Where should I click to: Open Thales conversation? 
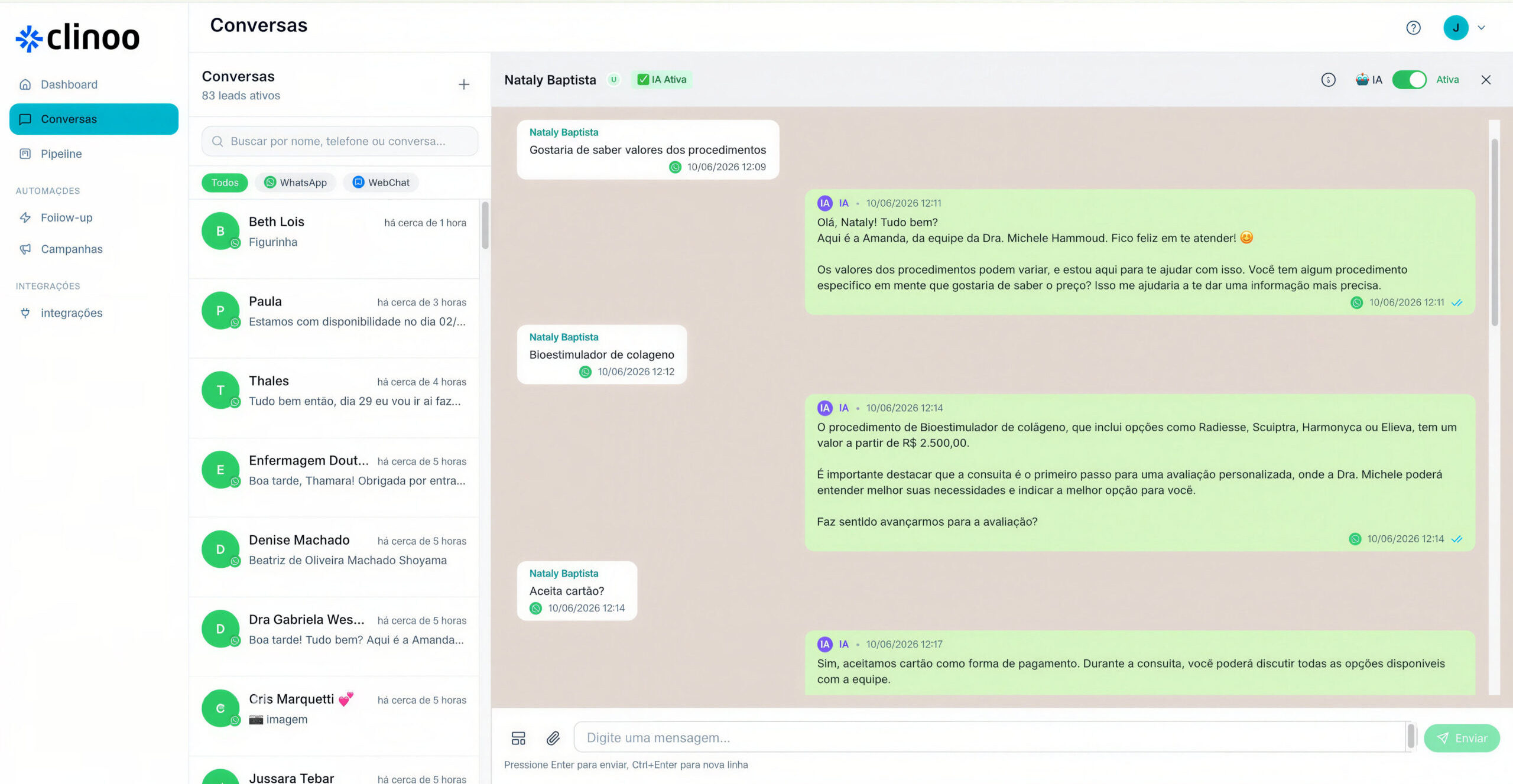point(334,398)
